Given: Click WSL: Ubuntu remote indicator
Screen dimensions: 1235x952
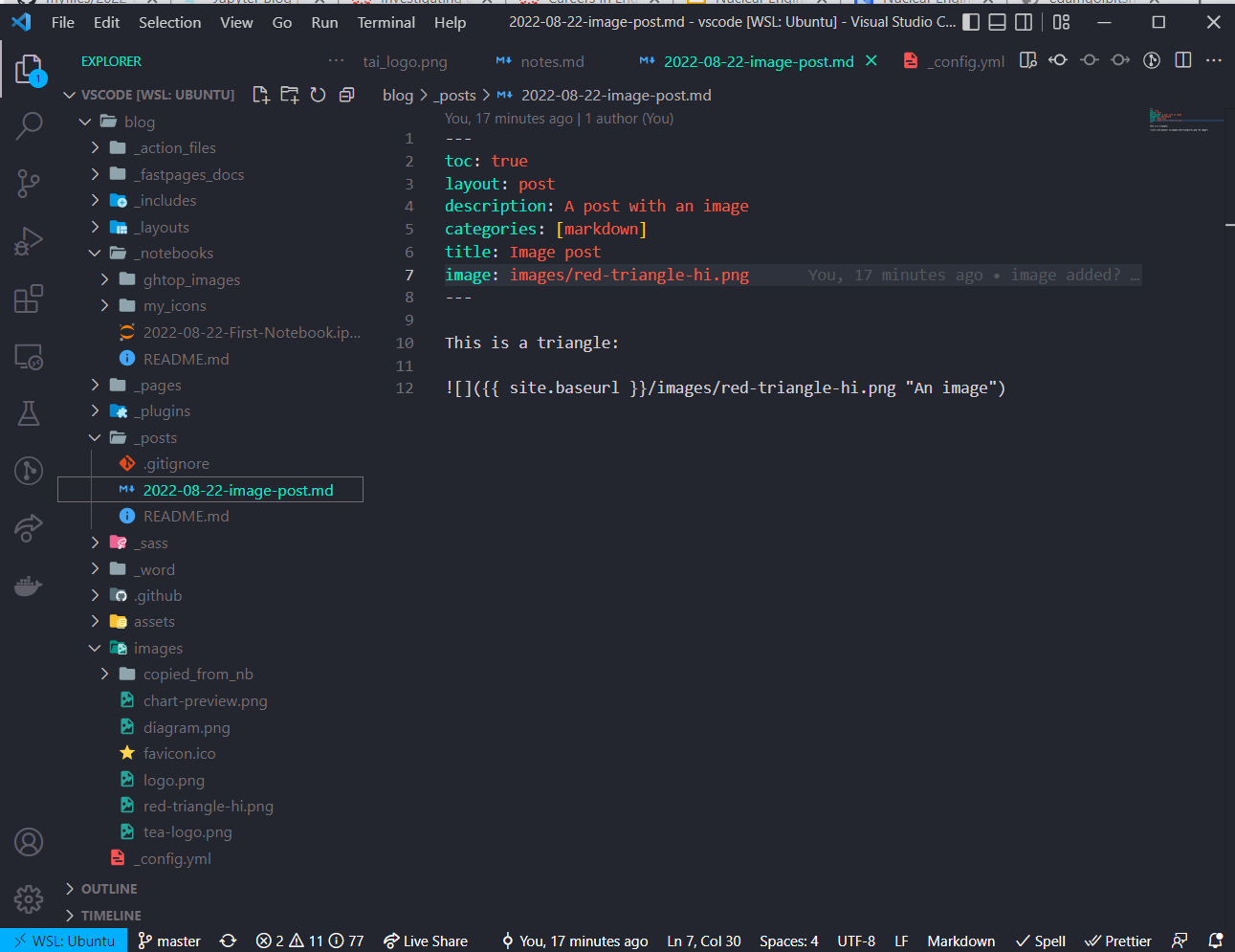Looking at the screenshot, I should pyautogui.click(x=64, y=941).
